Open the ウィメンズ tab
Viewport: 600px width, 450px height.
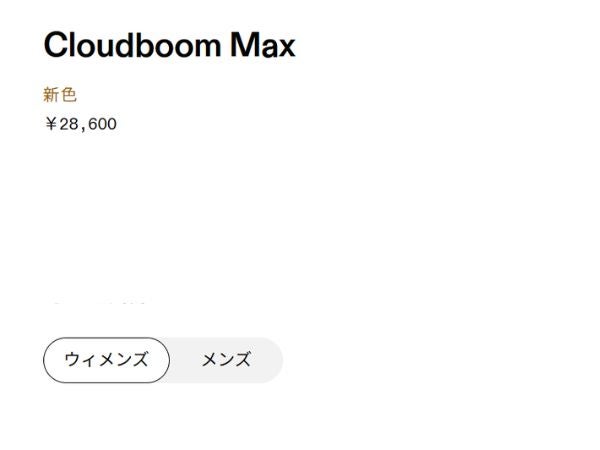[106, 360]
